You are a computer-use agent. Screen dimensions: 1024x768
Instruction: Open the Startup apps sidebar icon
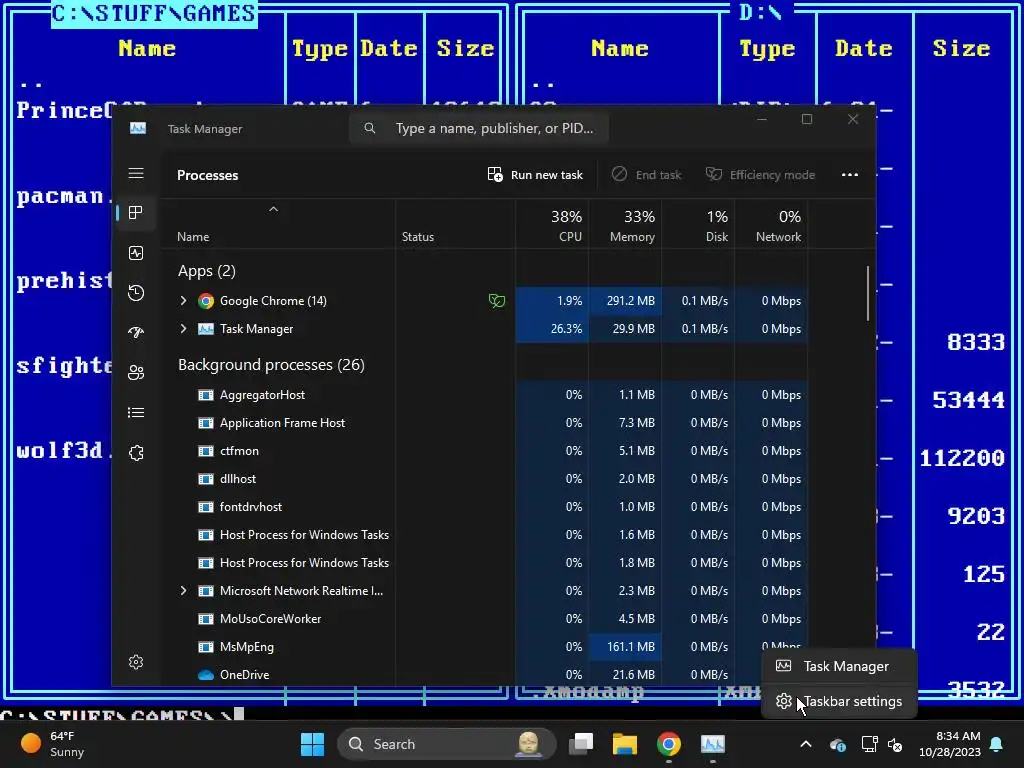click(x=136, y=332)
